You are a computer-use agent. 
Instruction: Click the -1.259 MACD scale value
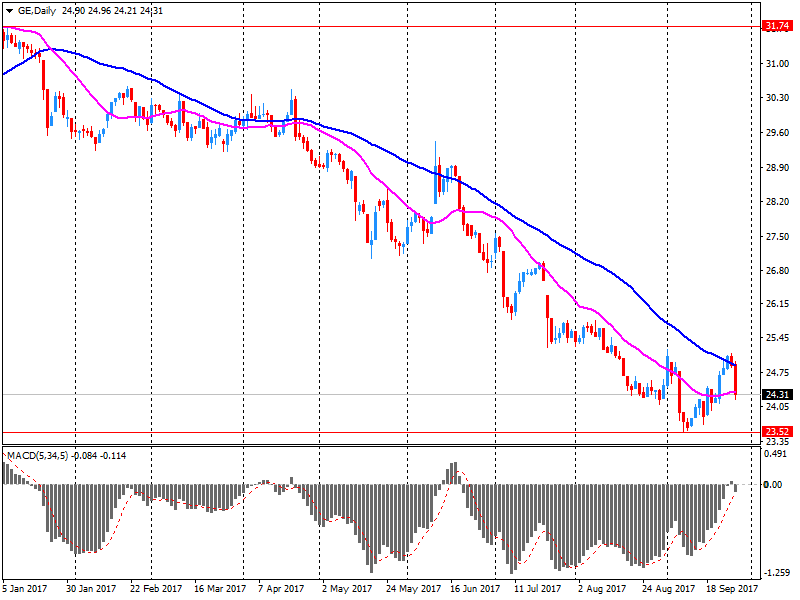(779, 573)
